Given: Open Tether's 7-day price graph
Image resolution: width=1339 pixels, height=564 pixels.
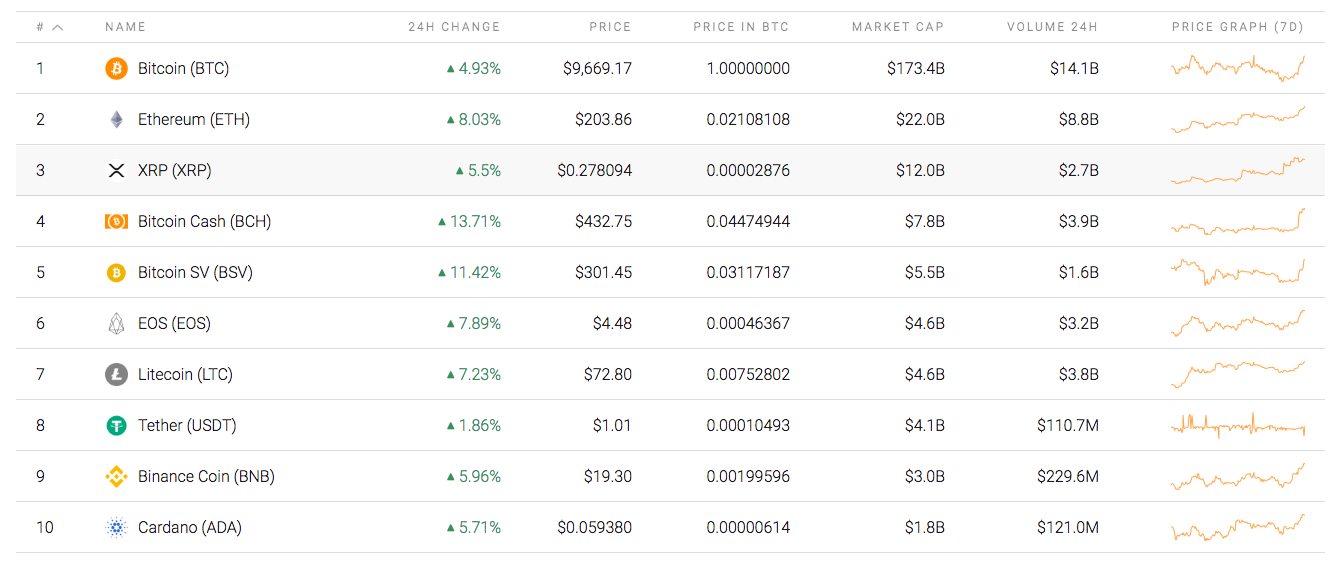Looking at the screenshot, I should [x=1238, y=425].
